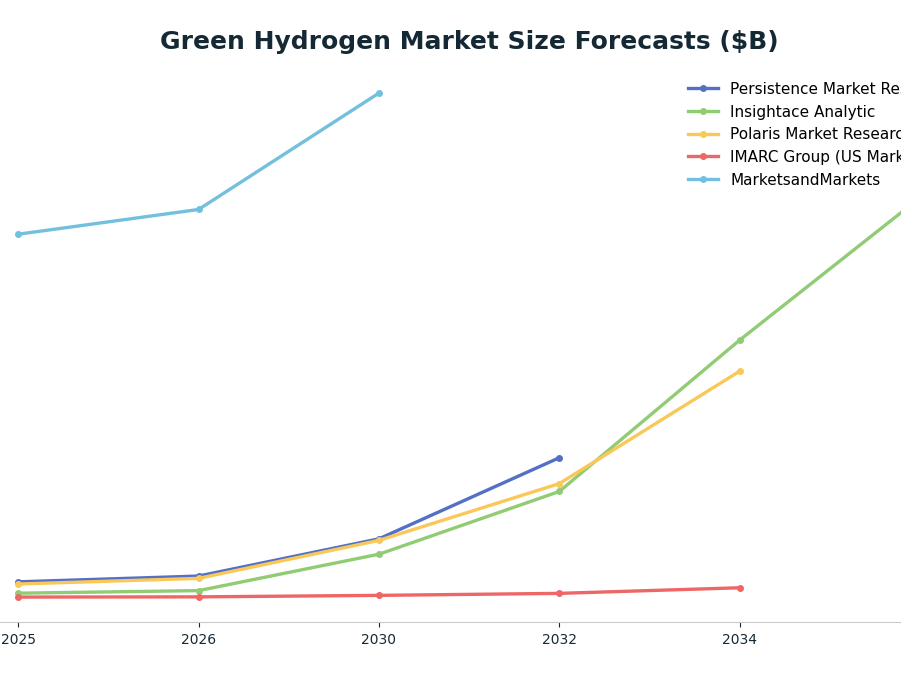Click the 2032 x-axis label
The width and height of the screenshot is (901, 676).
559,639
